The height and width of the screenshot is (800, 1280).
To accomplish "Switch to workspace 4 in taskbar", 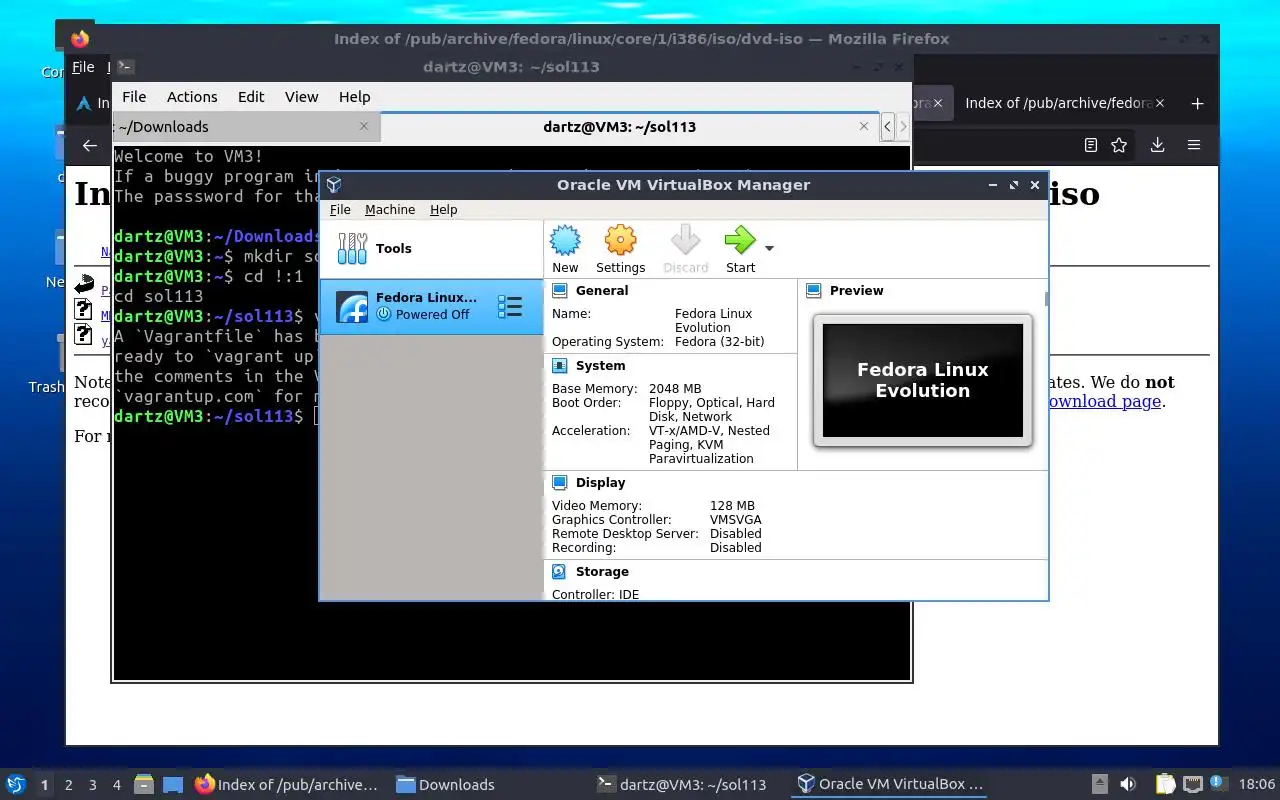I will coord(117,785).
